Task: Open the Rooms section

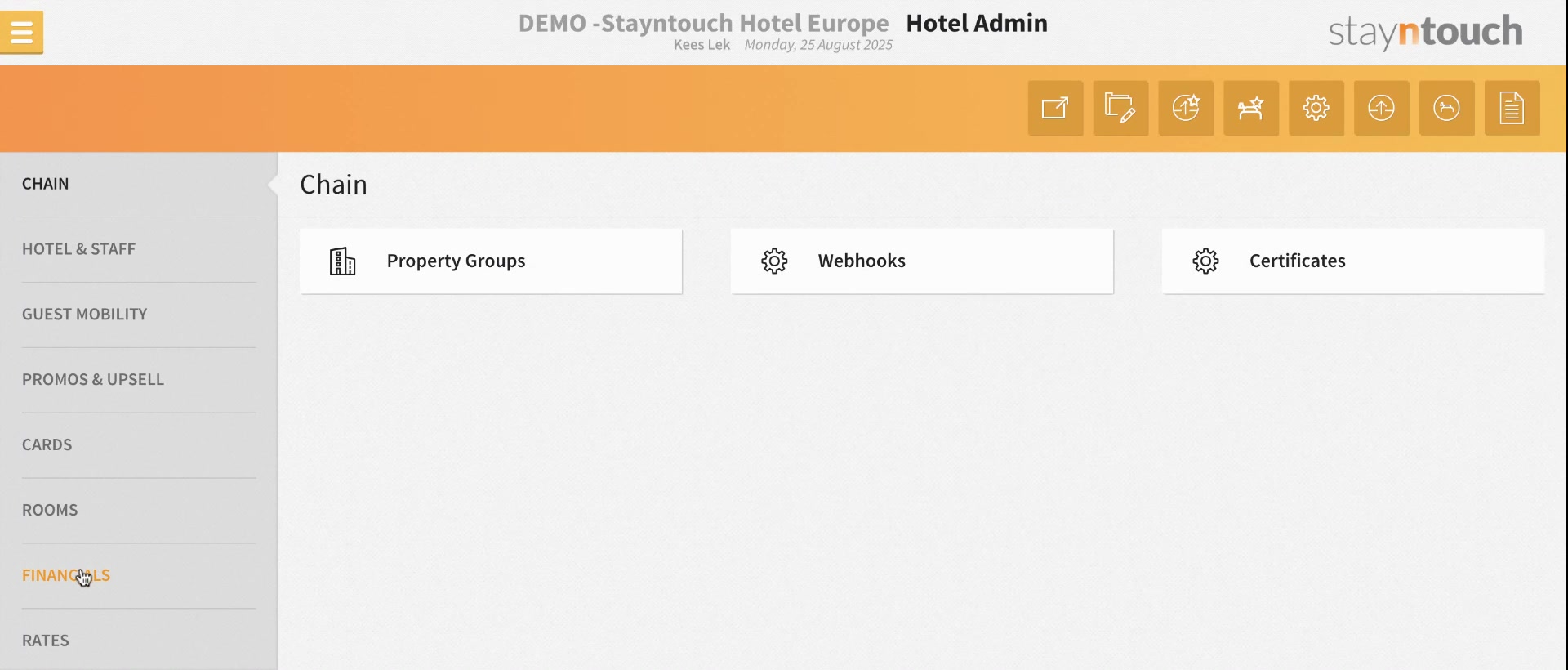Action: point(50,511)
